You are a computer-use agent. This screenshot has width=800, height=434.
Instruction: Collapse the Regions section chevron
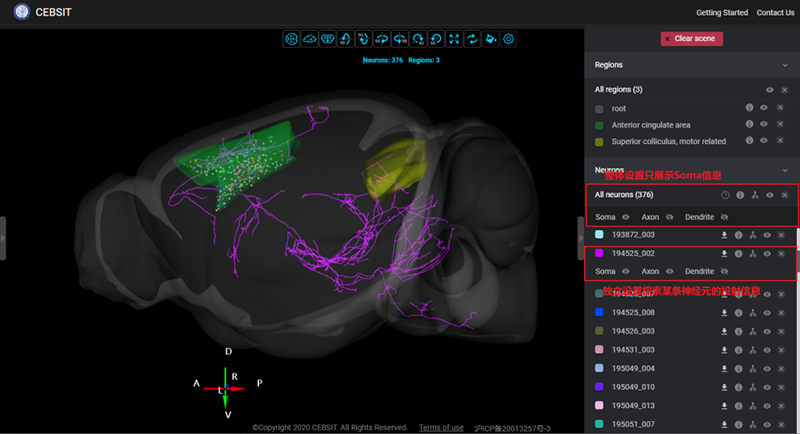pos(785,65)
